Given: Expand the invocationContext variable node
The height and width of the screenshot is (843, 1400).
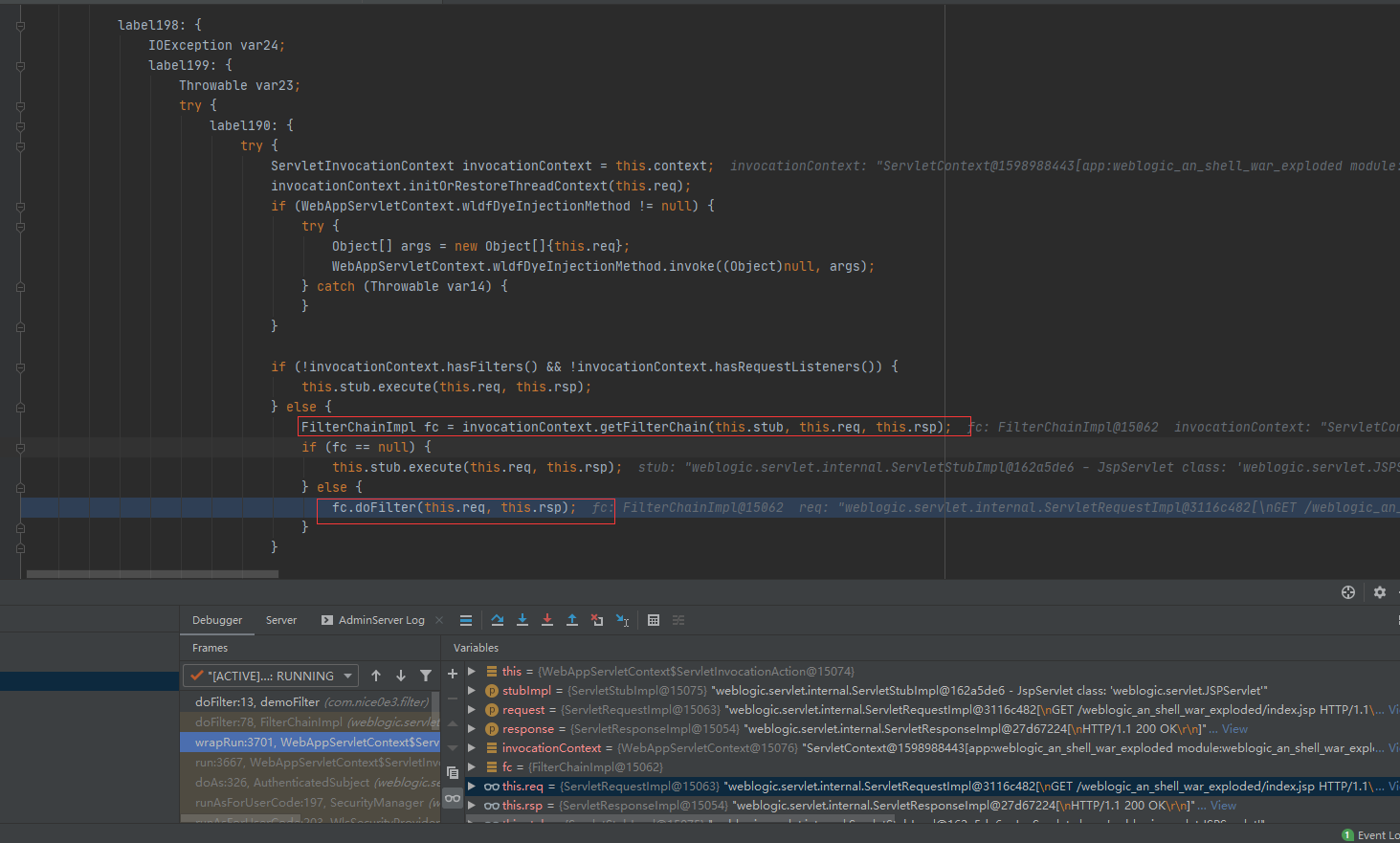Looking at the screenshot, I should [x=472, y=748].
